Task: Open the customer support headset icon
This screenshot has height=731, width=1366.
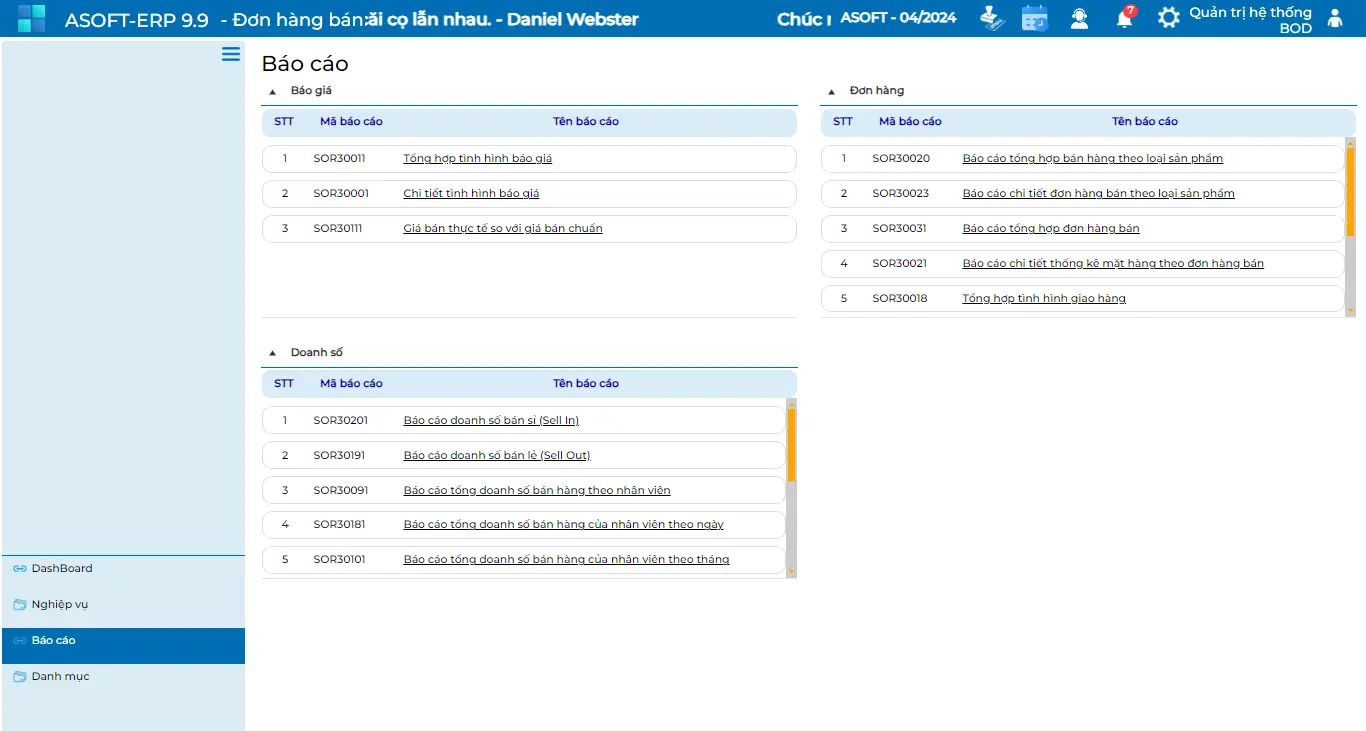Action: 1079,18
